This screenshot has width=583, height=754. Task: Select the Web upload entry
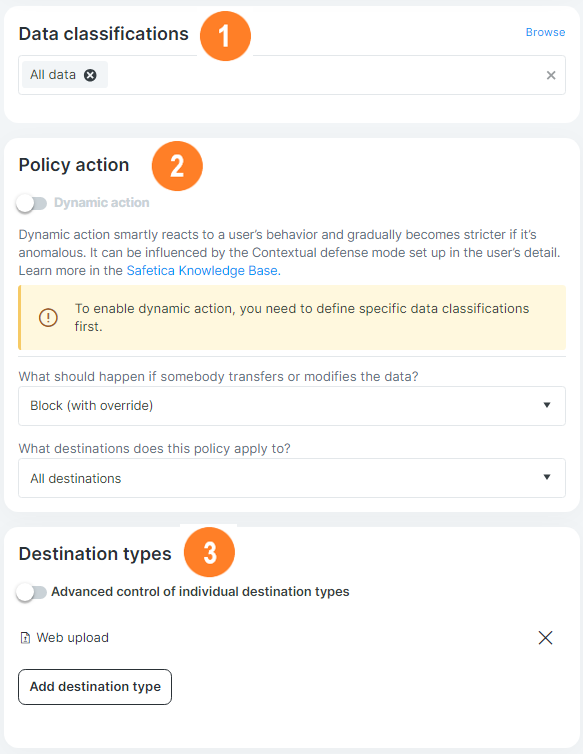pyautogui.click(x=73, y=638)
